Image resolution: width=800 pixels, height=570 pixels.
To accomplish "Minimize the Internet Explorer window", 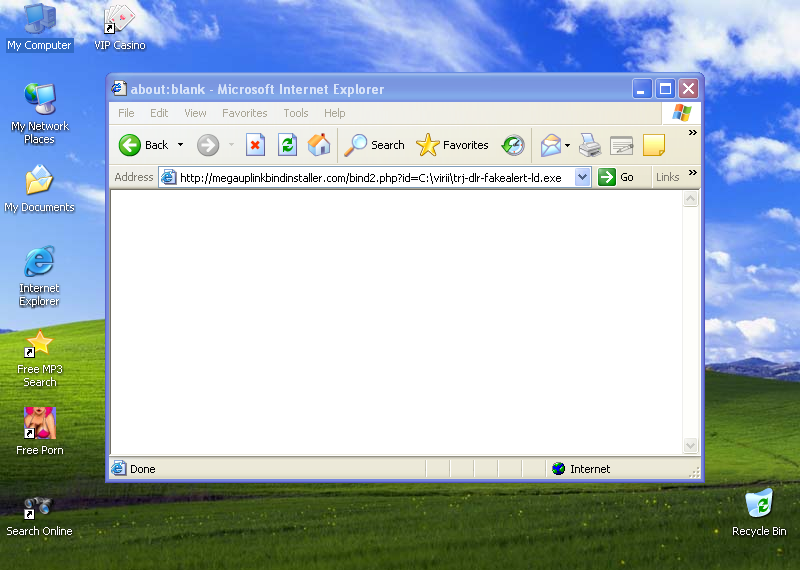I will (x=642, y=89).
